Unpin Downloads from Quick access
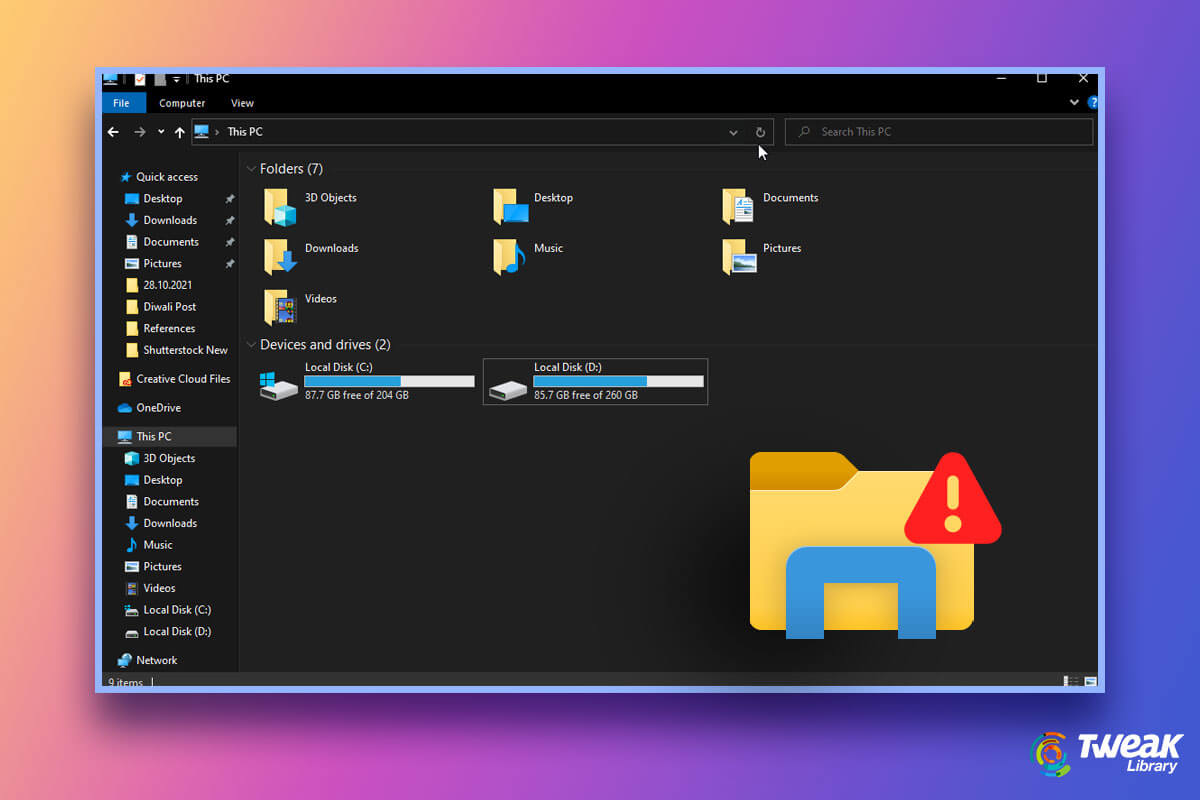Image resolution: width=1200 pixels, height=800 pixels. [x=228, y=220]
